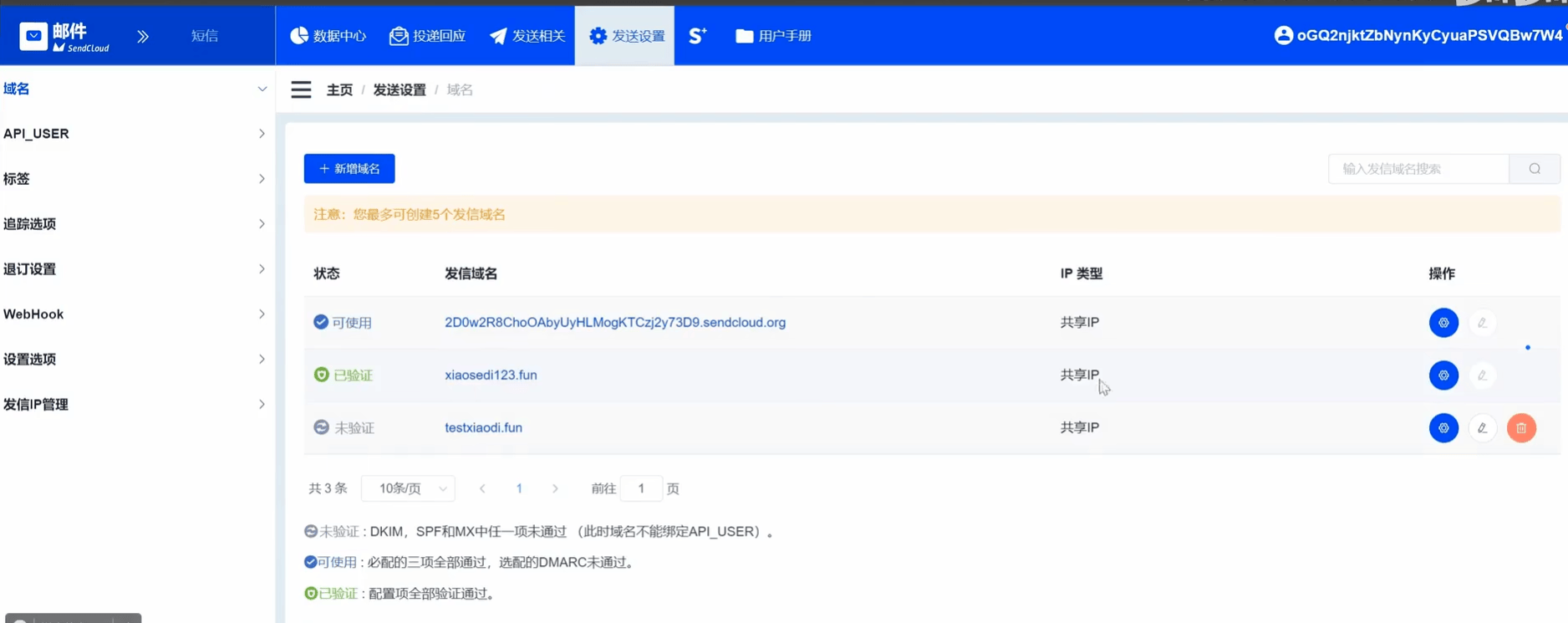This screenshot has width=1568, height=623.
Task: Open configuration gear for xiaosedi123.fun
Action: 1443,375
